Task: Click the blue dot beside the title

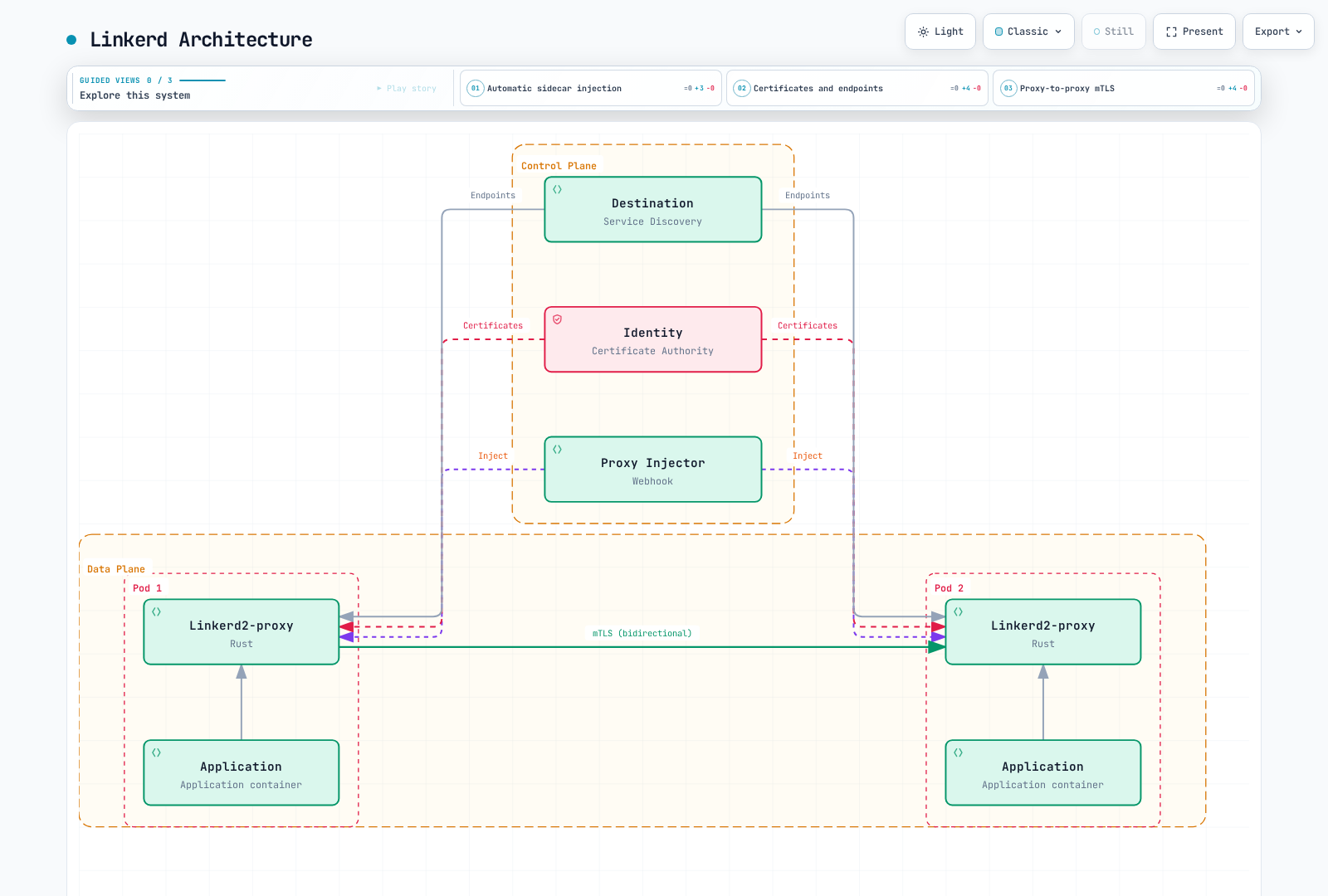Action: pyautogui.click(x=71, y=40)
